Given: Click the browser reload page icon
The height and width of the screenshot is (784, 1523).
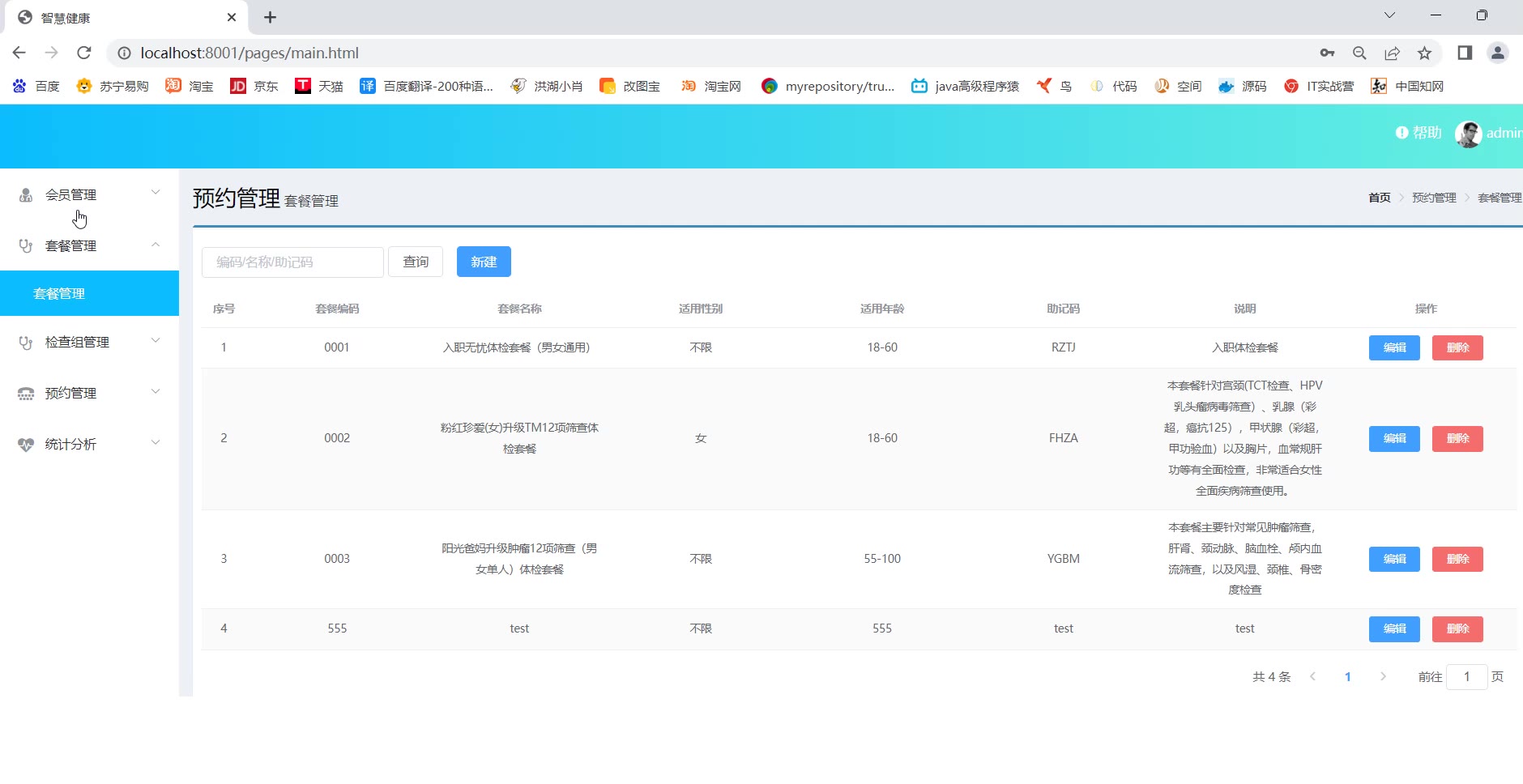Looking at the screenshot, I should pos(83,53).
